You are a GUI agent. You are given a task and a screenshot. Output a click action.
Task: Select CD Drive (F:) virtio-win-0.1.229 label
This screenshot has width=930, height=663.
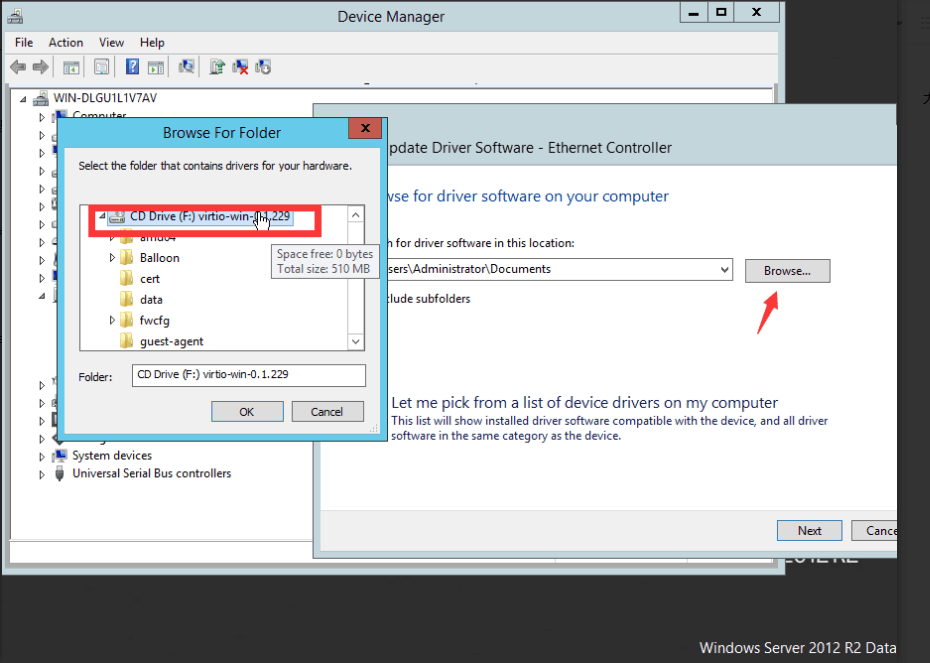click(x=210, y=216)
